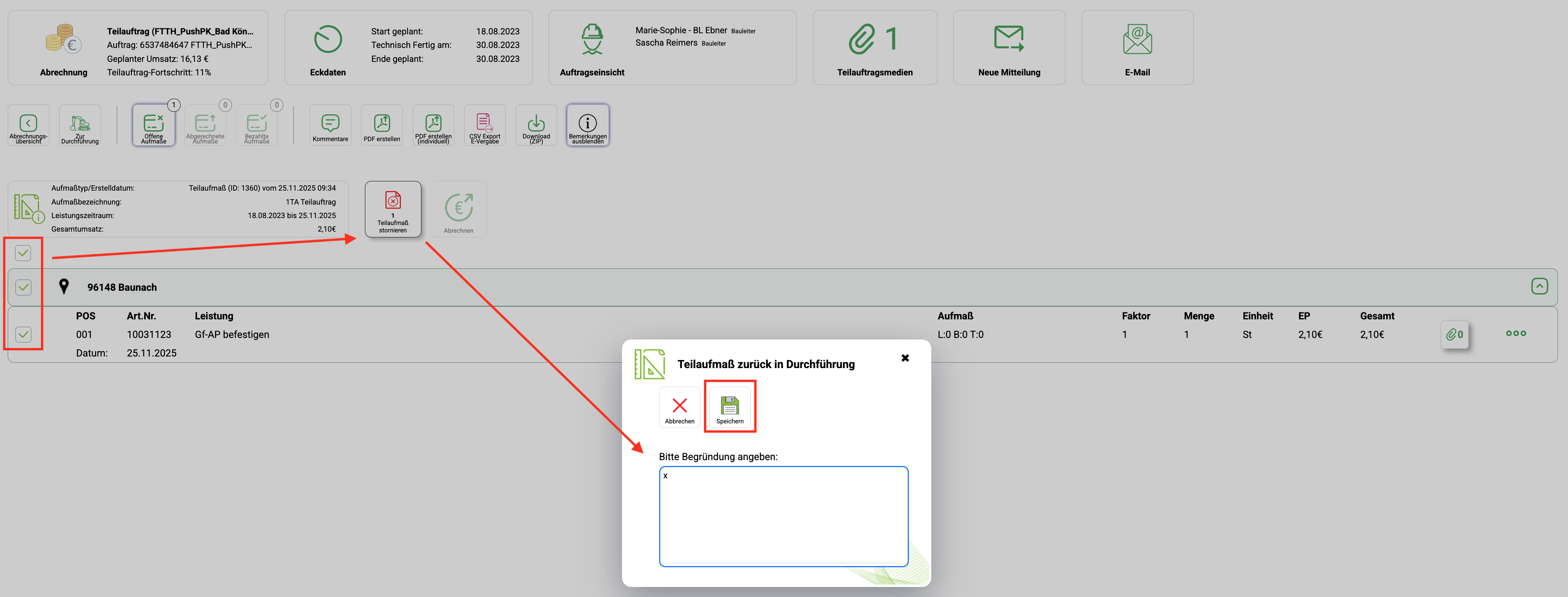The width and height of the screenshot is (1568, 597).
Task: Collapse the 96148 Baunach section chevron
Action: pyautogui.click(x=1539, y=286)
